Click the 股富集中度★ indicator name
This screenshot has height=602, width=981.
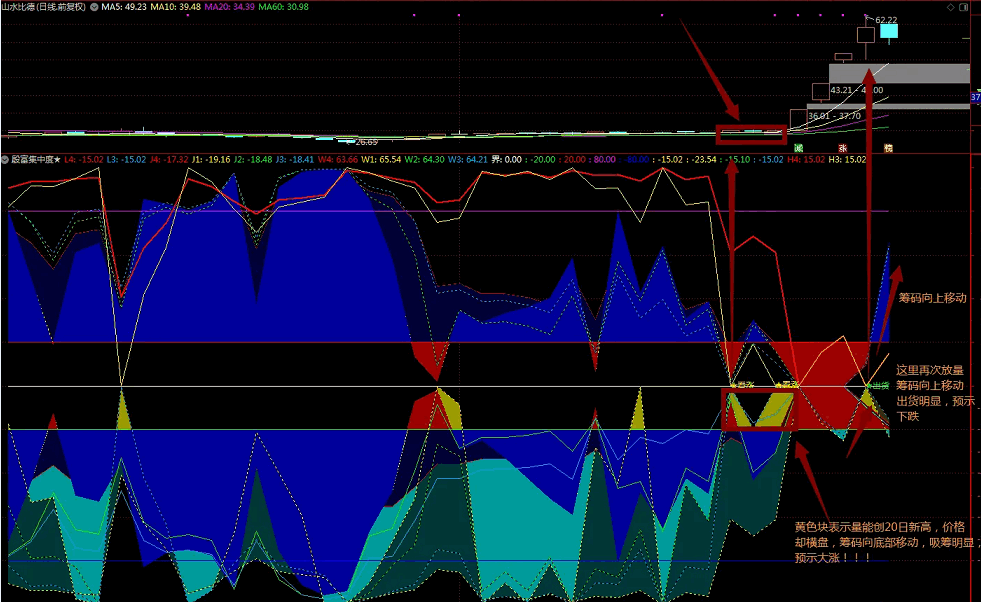[x=36, y=160]
